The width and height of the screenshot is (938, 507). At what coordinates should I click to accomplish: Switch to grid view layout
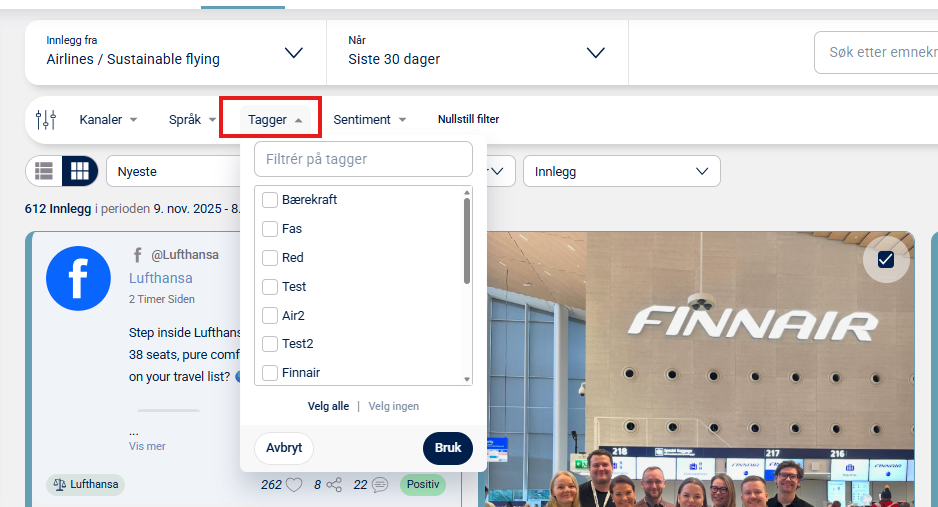(x=80, y=172)
